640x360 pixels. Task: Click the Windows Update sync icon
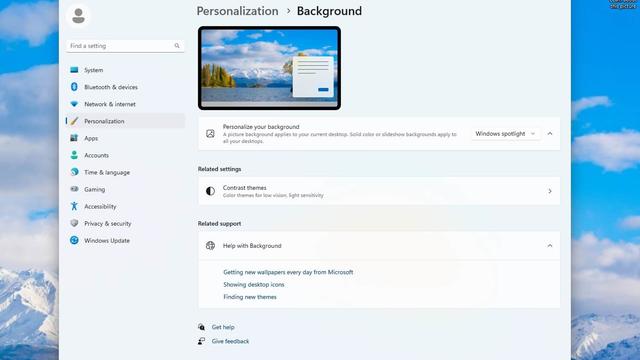pyautogui.click(x=74, y=240)
